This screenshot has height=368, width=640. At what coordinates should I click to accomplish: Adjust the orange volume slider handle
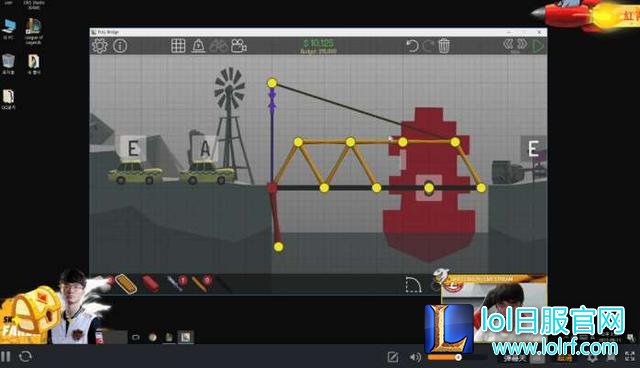pyautogui.click(x=458, y=357)
